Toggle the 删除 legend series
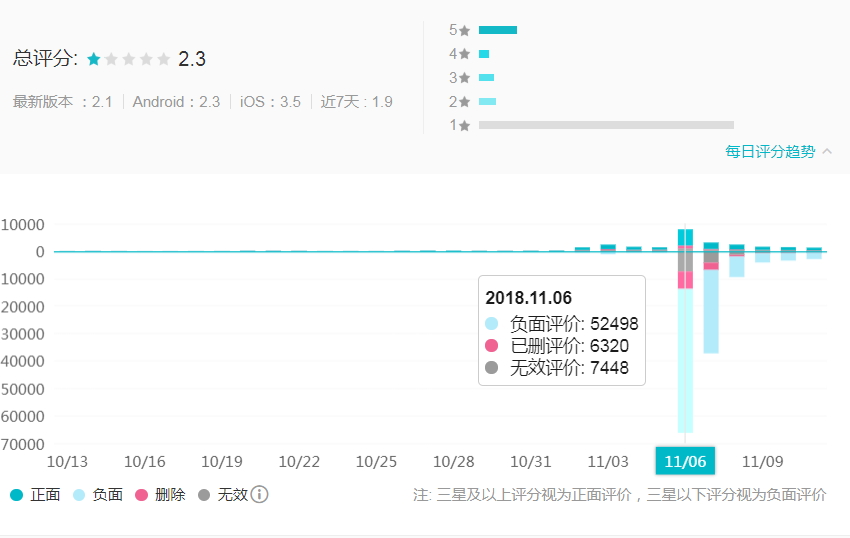850x538 pixels. pyautogui.click(x=160, y=494)
